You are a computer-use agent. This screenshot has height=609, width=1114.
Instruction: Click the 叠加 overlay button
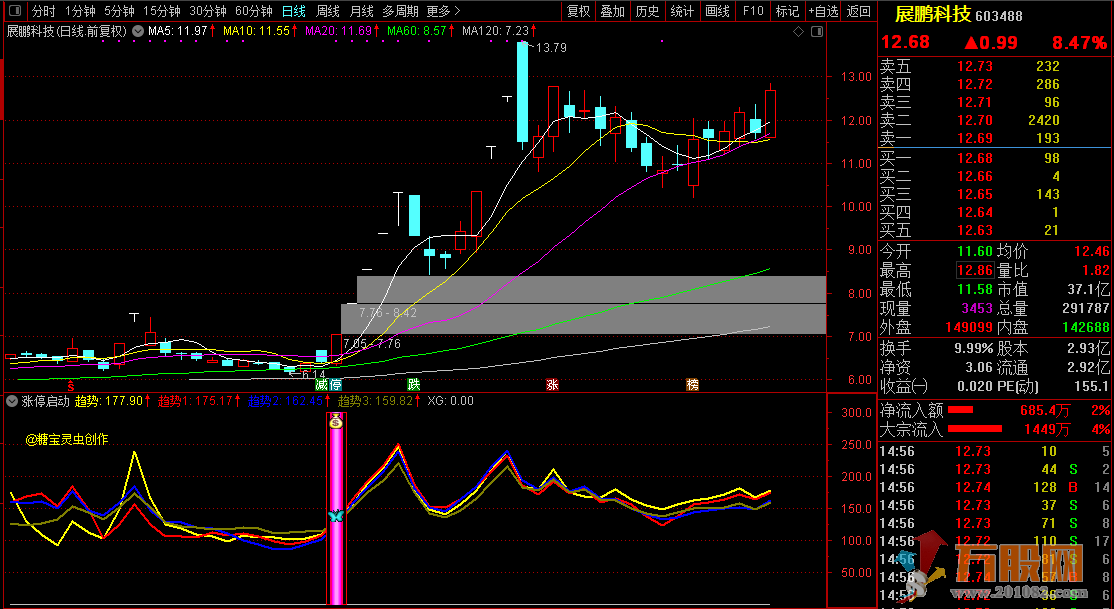click(x=612, y=11)
